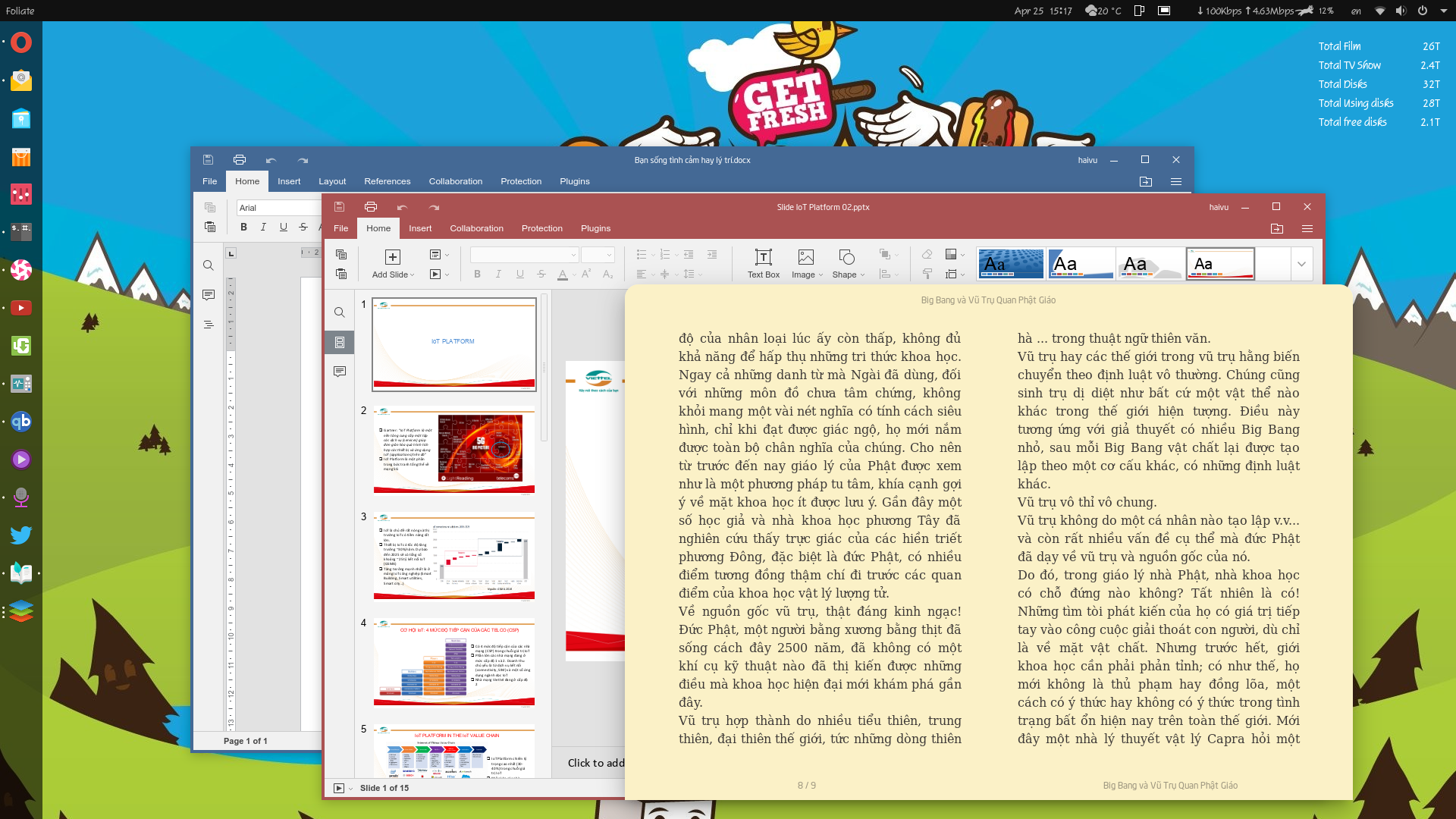Copy style with the paint roller icon
Screen dimensions: 1456x819
pyautogui.click(x=927, y=274)
